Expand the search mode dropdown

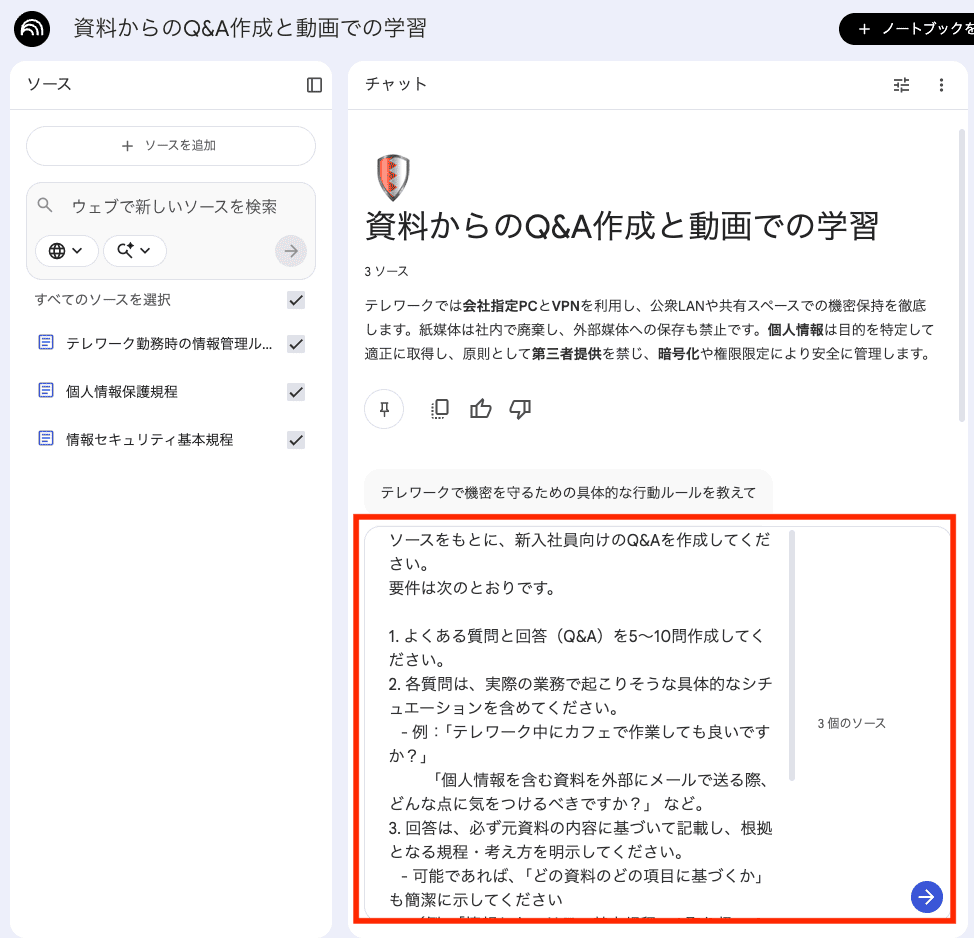[134, 251]
